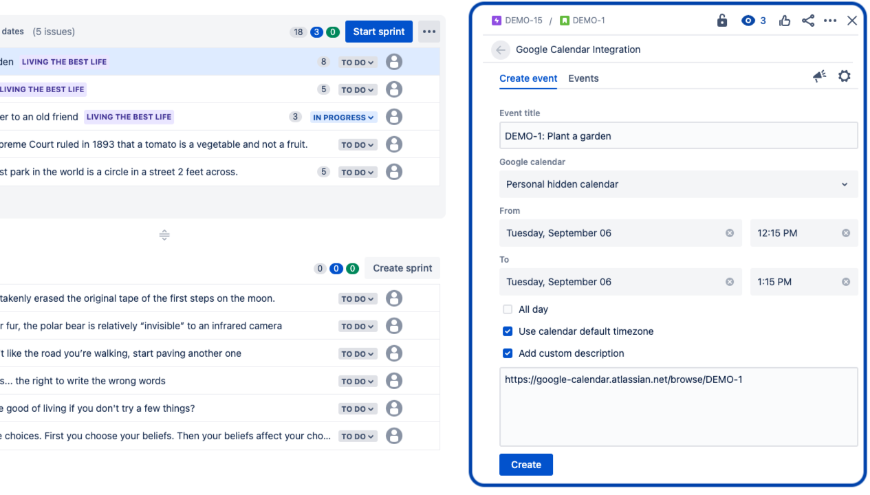Image resolution: width=870 pixels, height=495 pixels.
Task: Click the Event title input field
Action: (x=678, y=136)
